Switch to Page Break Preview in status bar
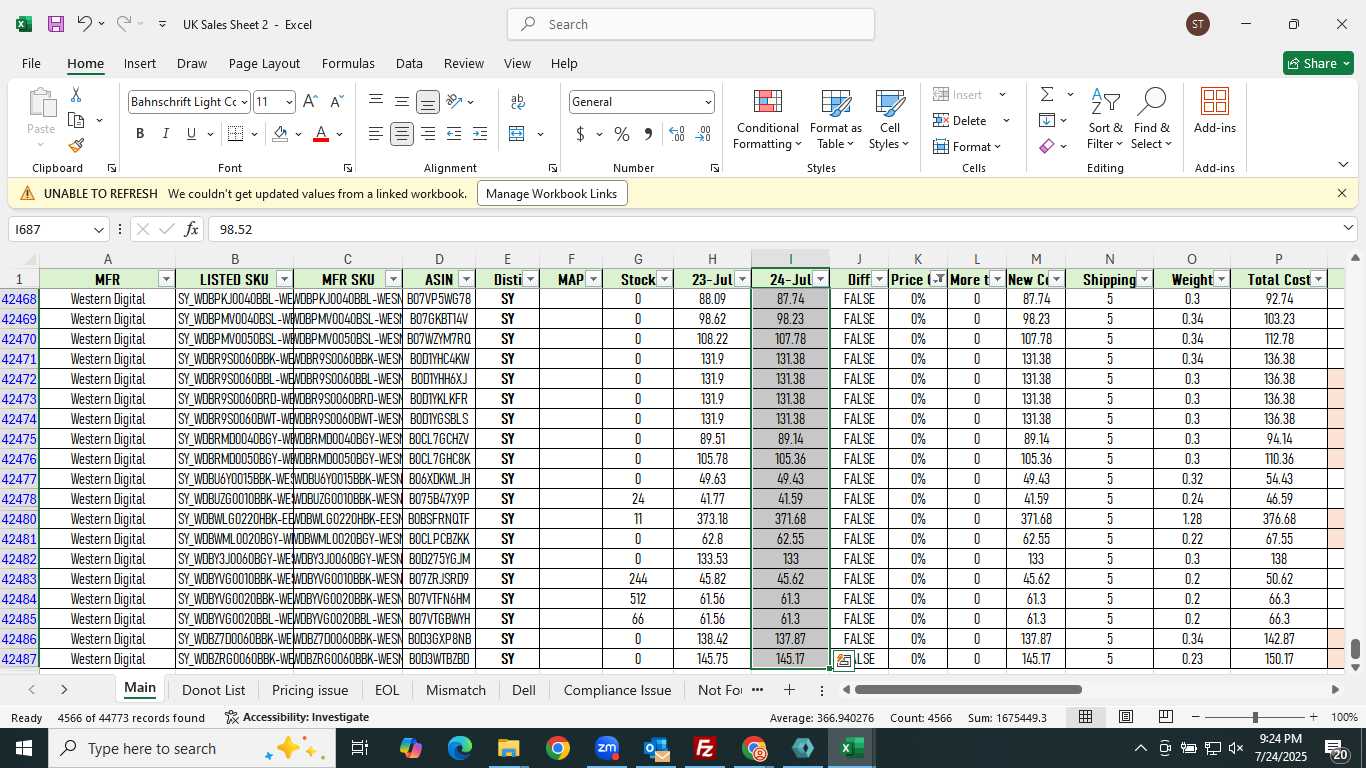 (x=1166, y=717)
